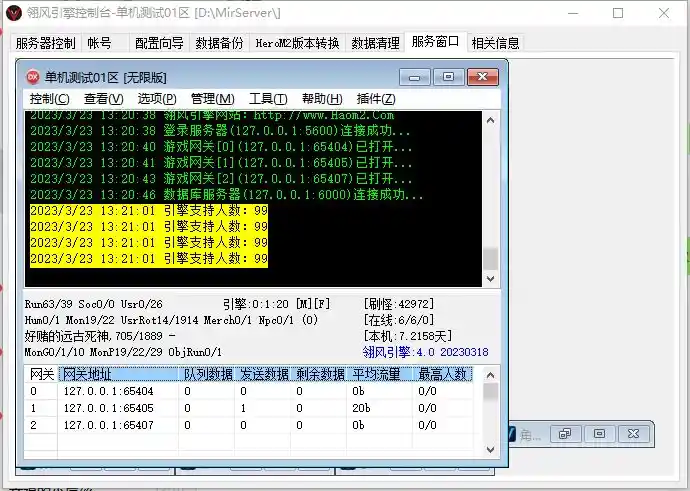Click the log scrollbar thumb
Screen dimensions: 690x491
pyautogui.click(x=491, y=259)
